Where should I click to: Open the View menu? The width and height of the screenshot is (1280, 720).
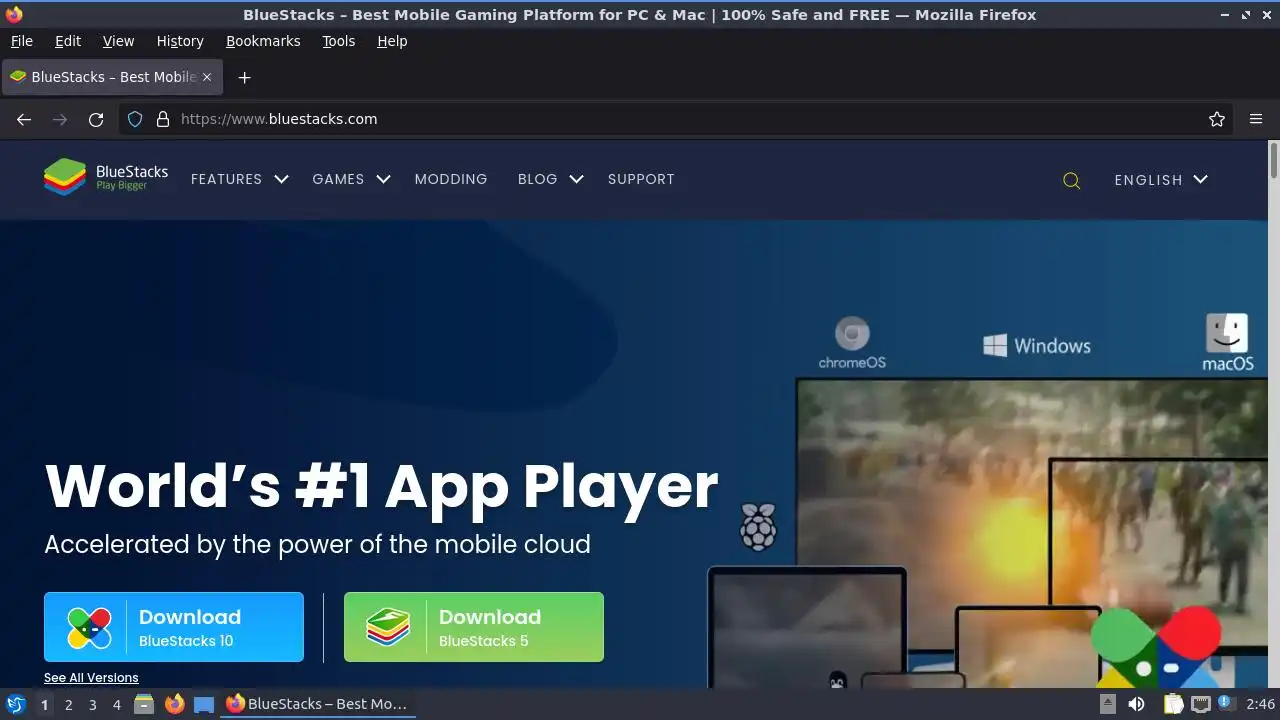pyautogui.click(x=118, y=41)
